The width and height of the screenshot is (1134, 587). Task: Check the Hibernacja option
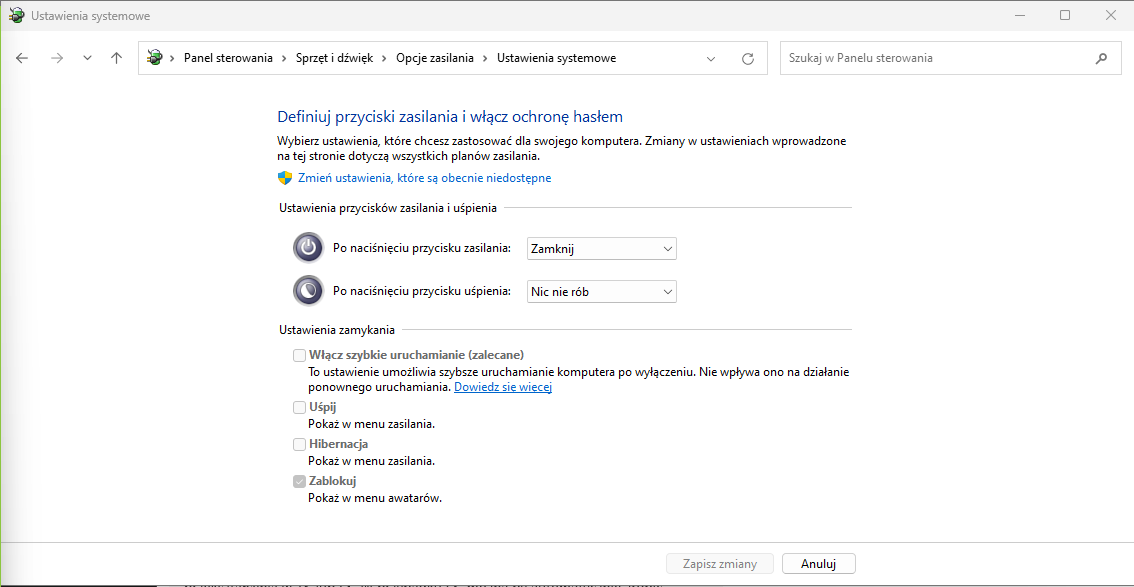click(299, 444)
